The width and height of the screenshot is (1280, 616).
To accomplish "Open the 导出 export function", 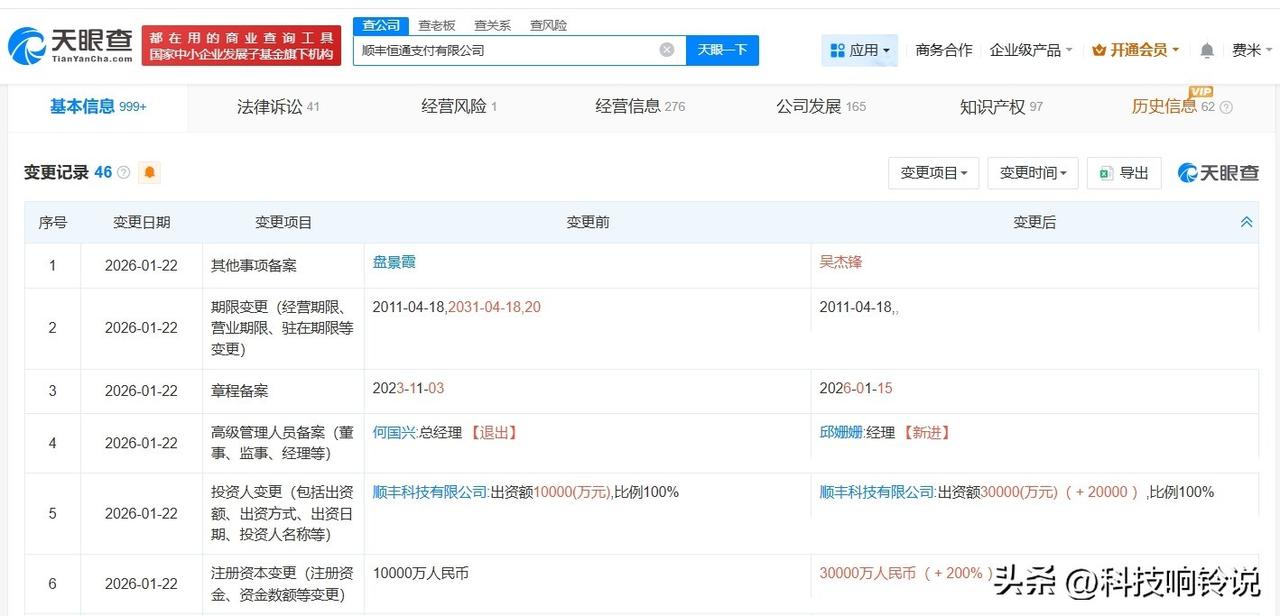I will pos(1124,172).
